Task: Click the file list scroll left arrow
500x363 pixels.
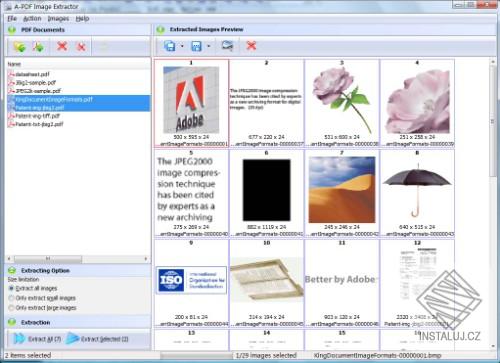Action: click(9, 259)
